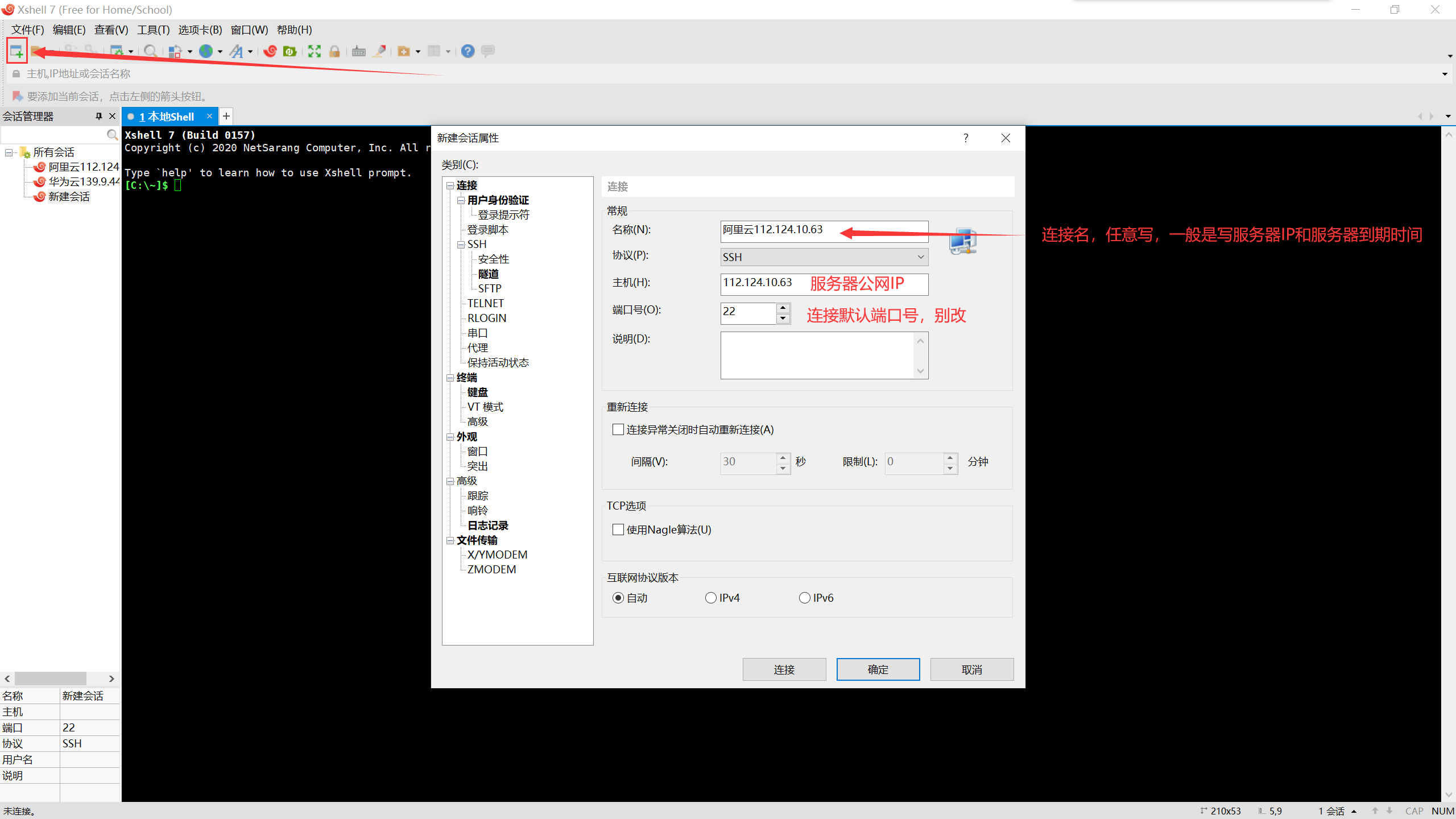Click the keyboard key-mapping icon
This screenshot has height=819, width=1456.
pos(359,51)
